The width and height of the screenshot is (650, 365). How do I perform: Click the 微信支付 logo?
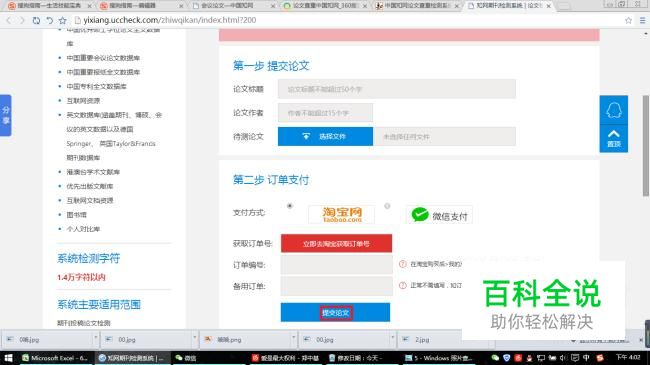[x=439, y=215]
